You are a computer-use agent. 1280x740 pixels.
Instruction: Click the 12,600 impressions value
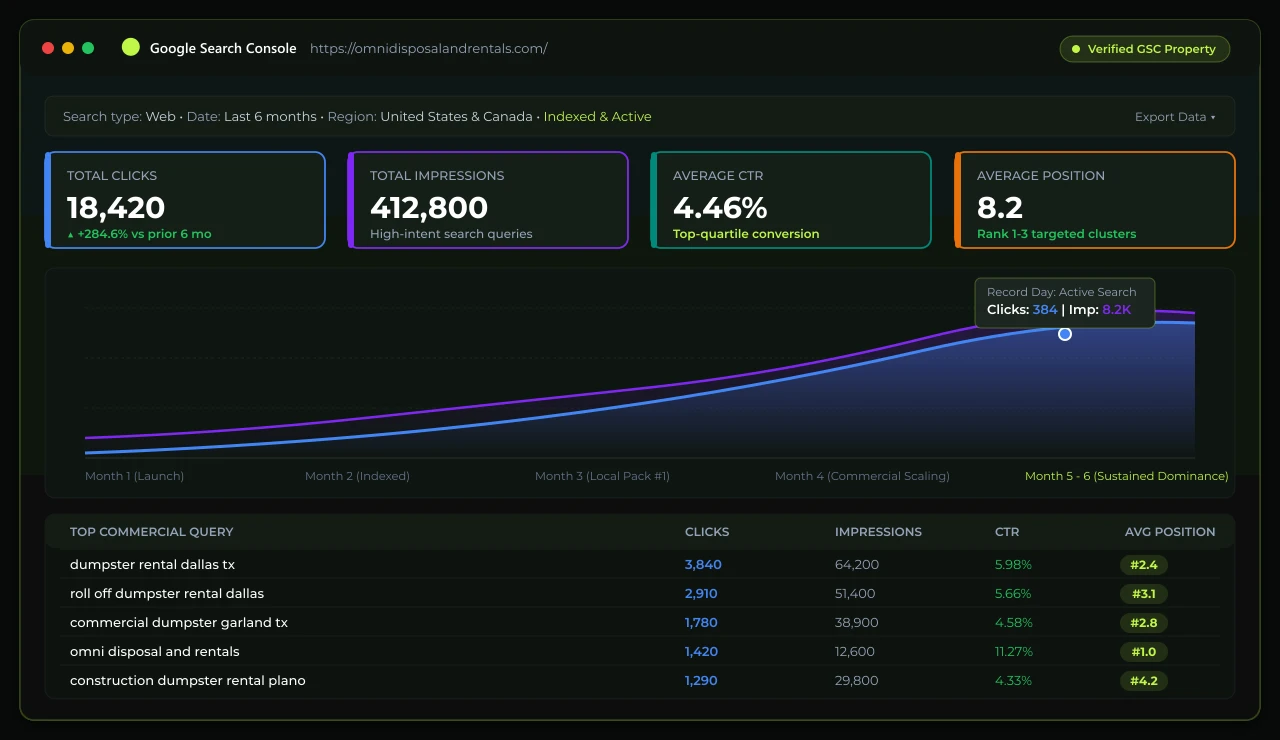855,652
